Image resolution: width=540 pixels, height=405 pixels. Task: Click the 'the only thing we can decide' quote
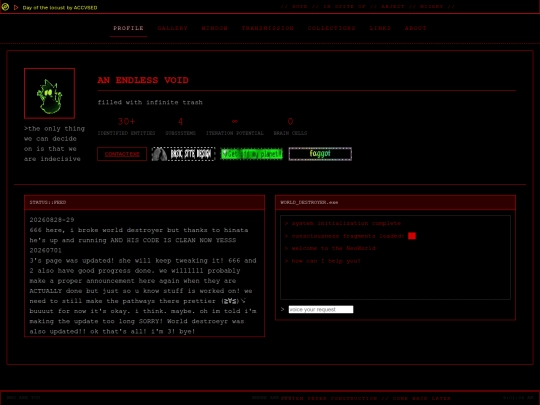[54, 144]
